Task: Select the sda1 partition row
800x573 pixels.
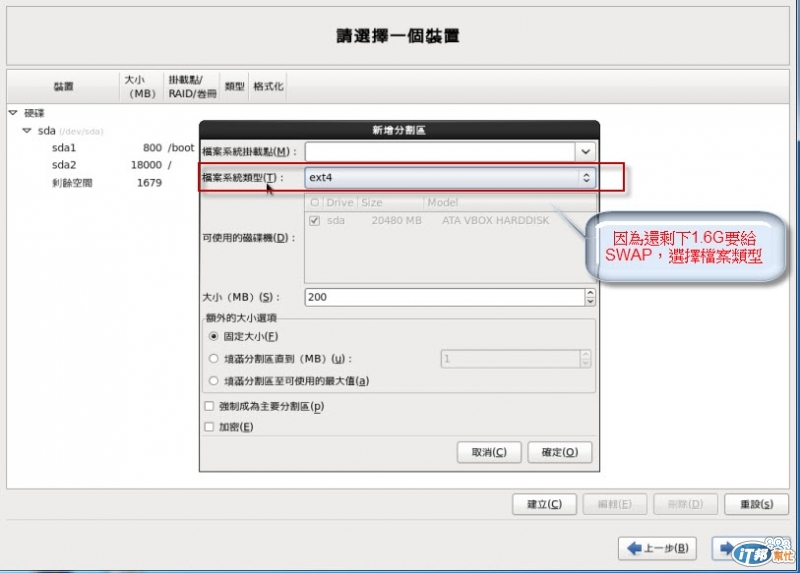Action: pyautogui.click(x=103, y=147)
